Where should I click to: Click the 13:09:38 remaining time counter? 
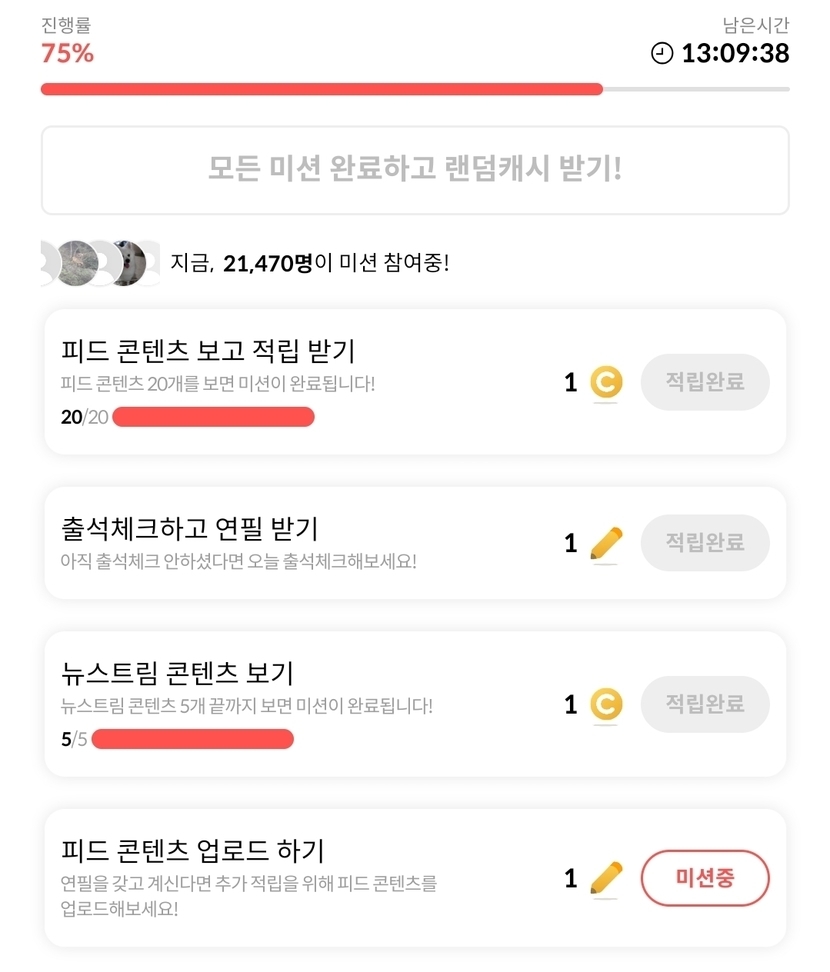click(x=735, y=54)
